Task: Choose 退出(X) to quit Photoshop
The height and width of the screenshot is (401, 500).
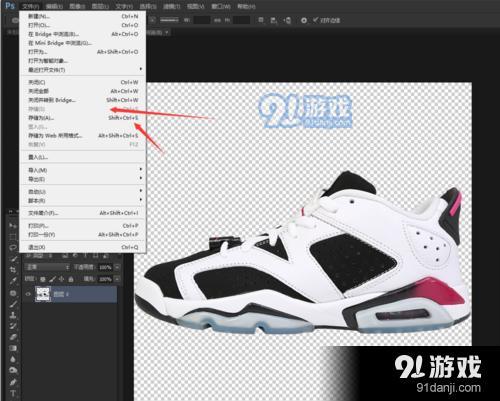Action: [82, 247]
